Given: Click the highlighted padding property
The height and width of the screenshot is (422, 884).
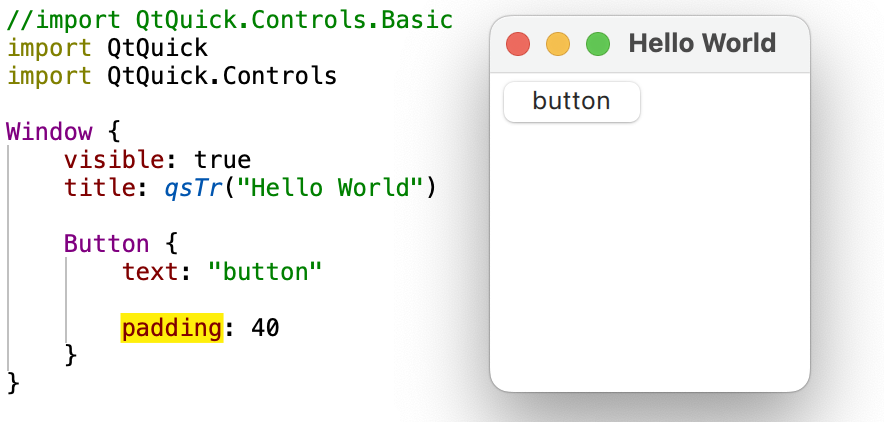Looking at the screenshot, I should pyautogui.click(x=172, y=328).
